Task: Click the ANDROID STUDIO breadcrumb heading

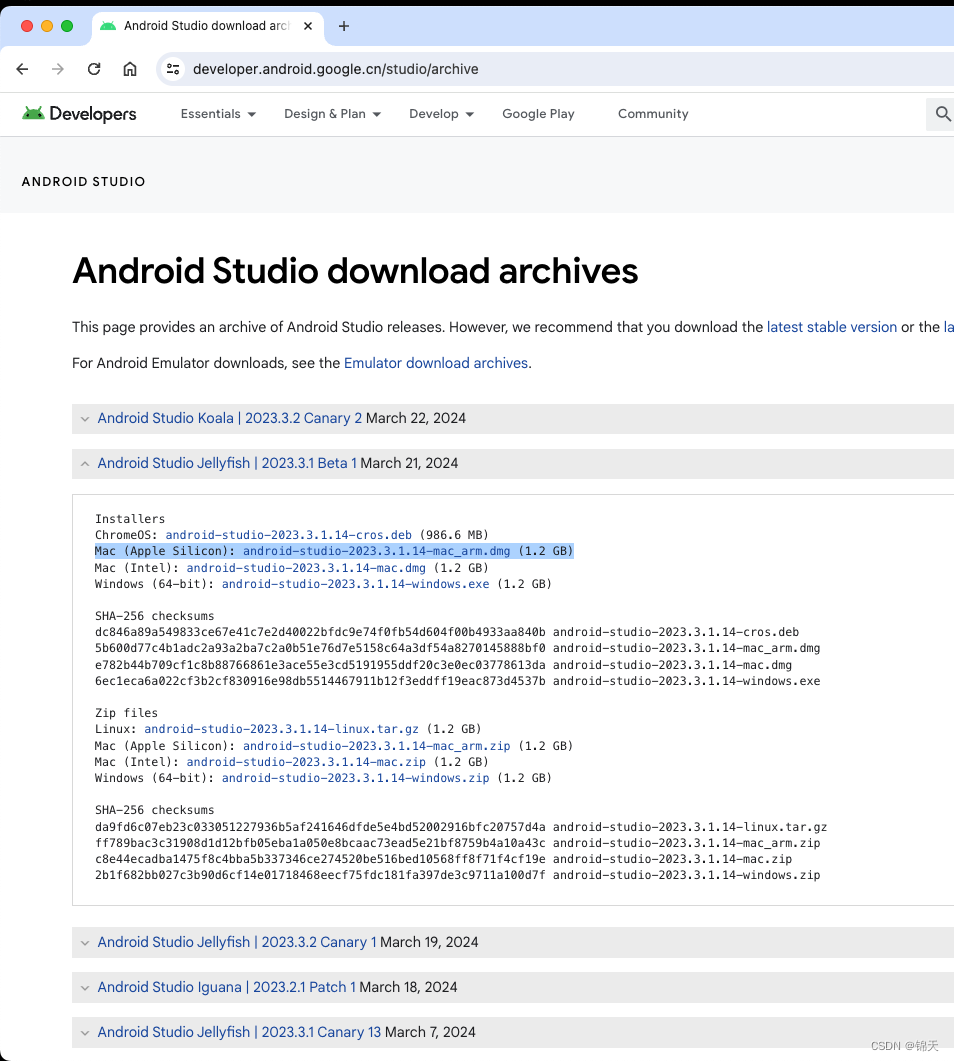Action: (83, 181)
